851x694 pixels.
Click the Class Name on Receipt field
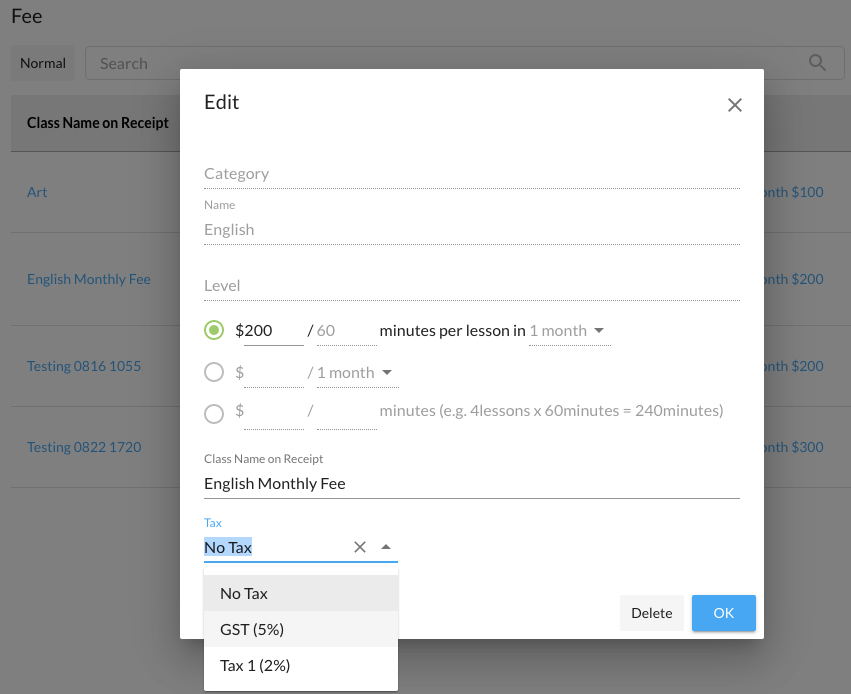[x=471, y=484]
